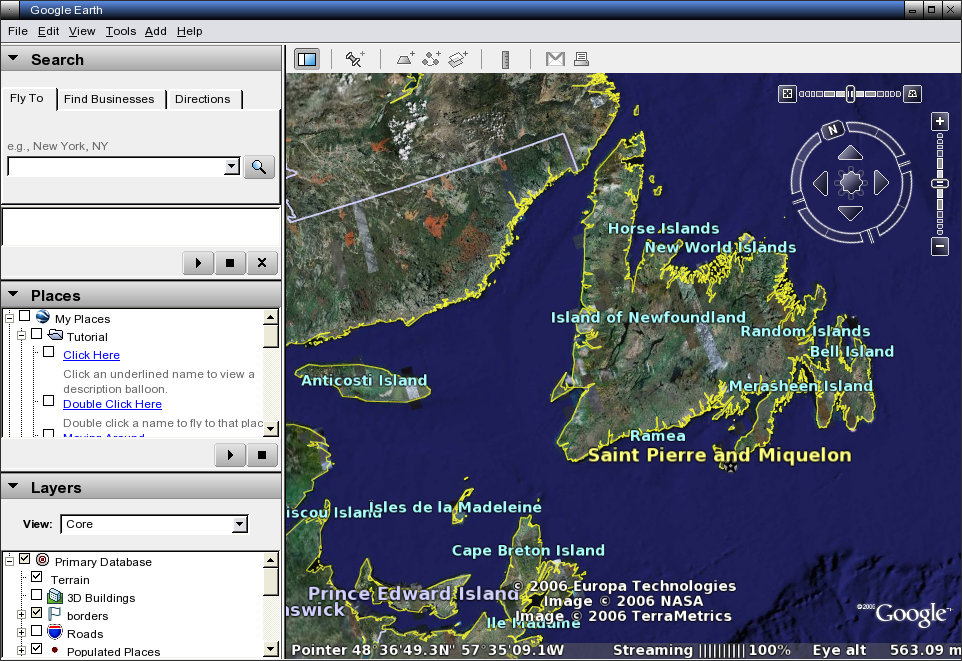Screen dimensions: 962x661
Task: Collapse the Search panel header triangle
Action: pyautogui.click(x=13, y=58)
